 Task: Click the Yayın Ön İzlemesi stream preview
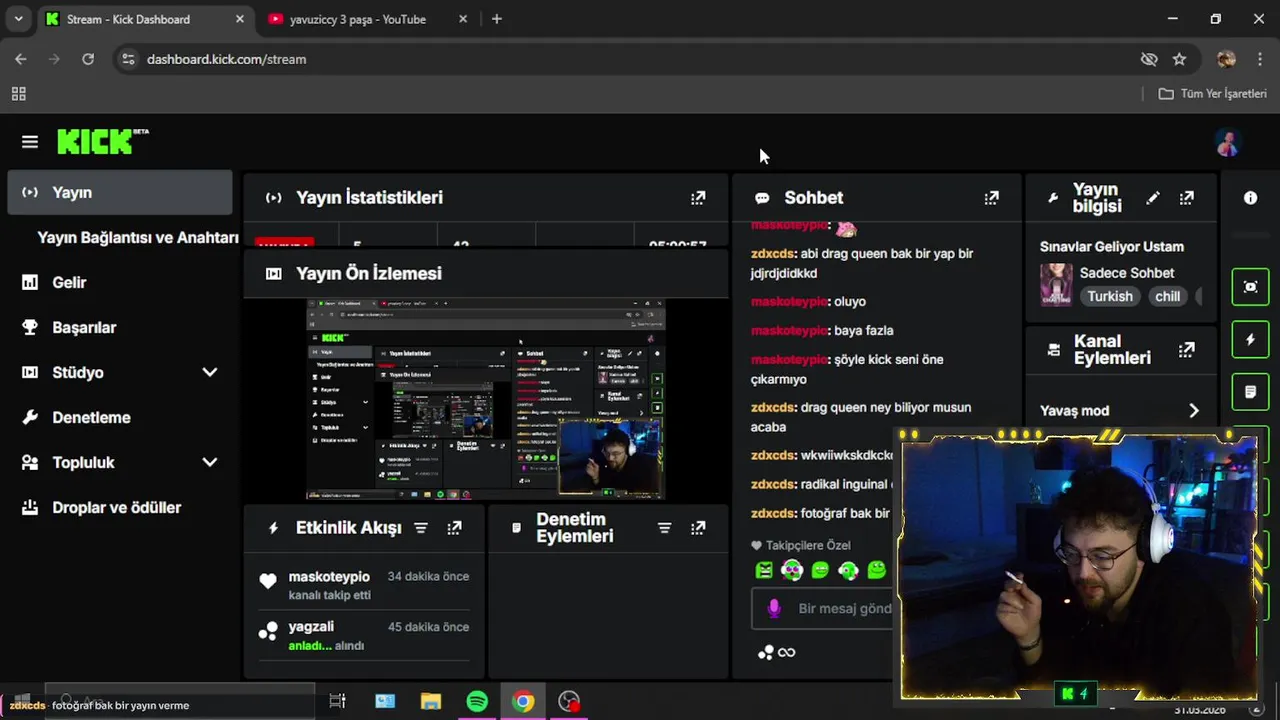486,399
